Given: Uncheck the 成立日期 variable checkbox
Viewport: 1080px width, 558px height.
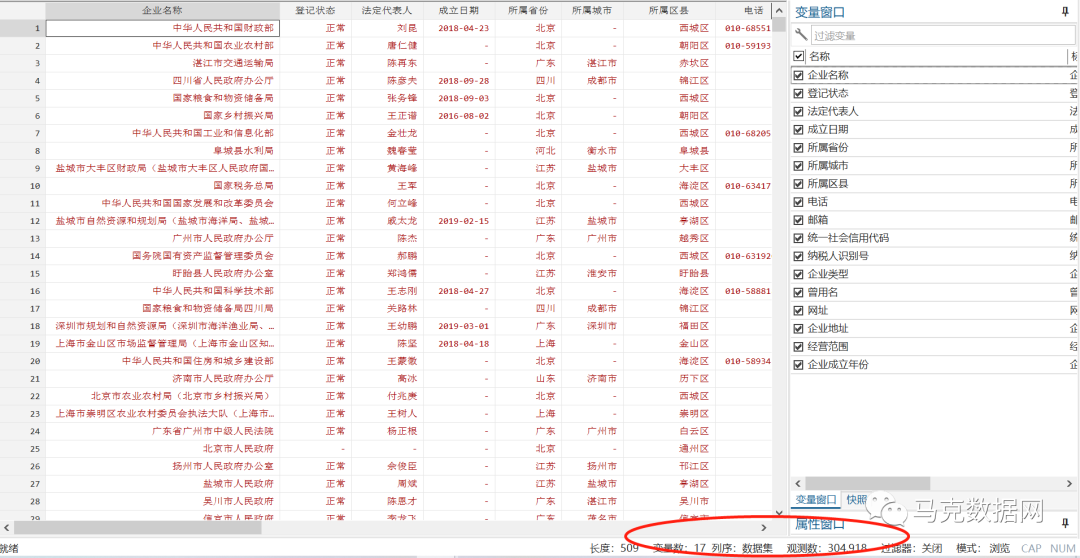Looking at the screenshot, I should pyautogui.click(x=799, y=129).
